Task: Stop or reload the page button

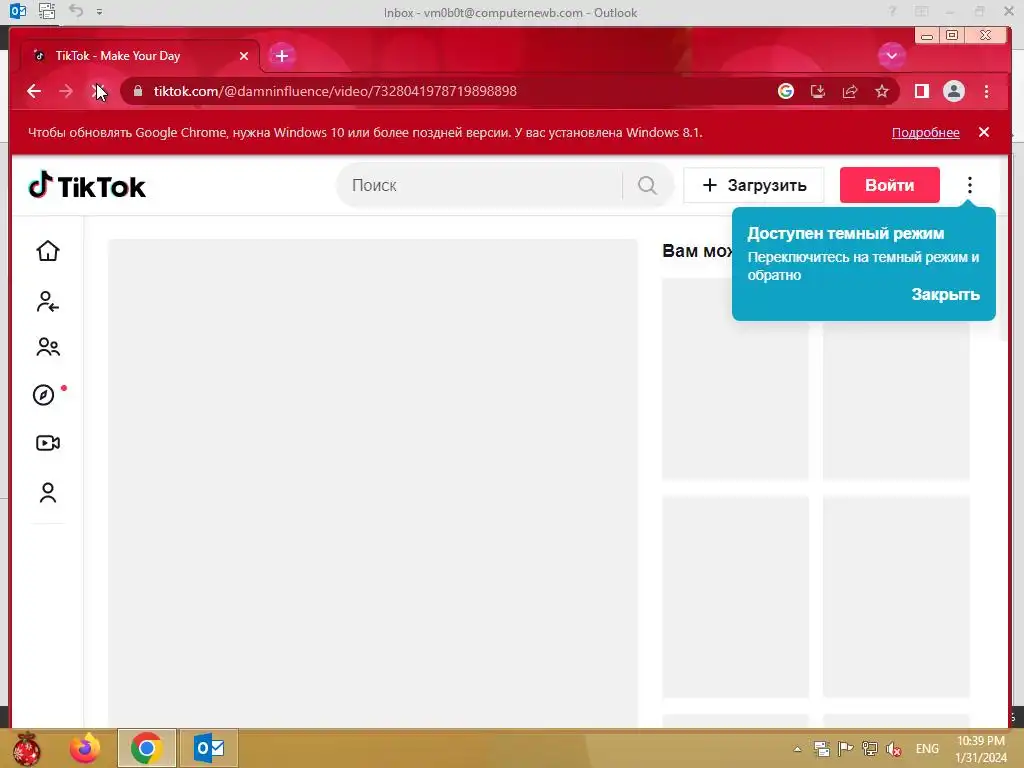Action: point(98,91)
